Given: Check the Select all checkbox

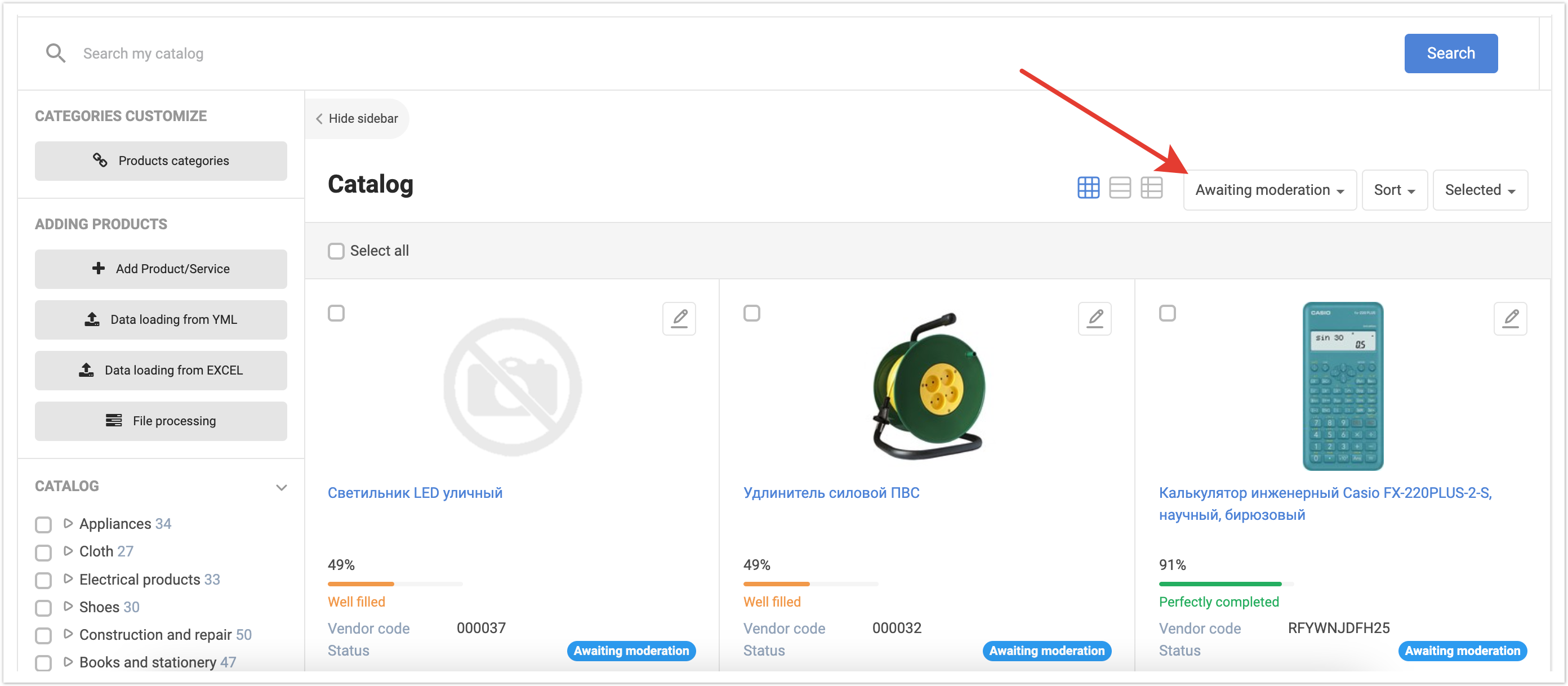Looking at the screenshot, I should [x=336, y=251].
